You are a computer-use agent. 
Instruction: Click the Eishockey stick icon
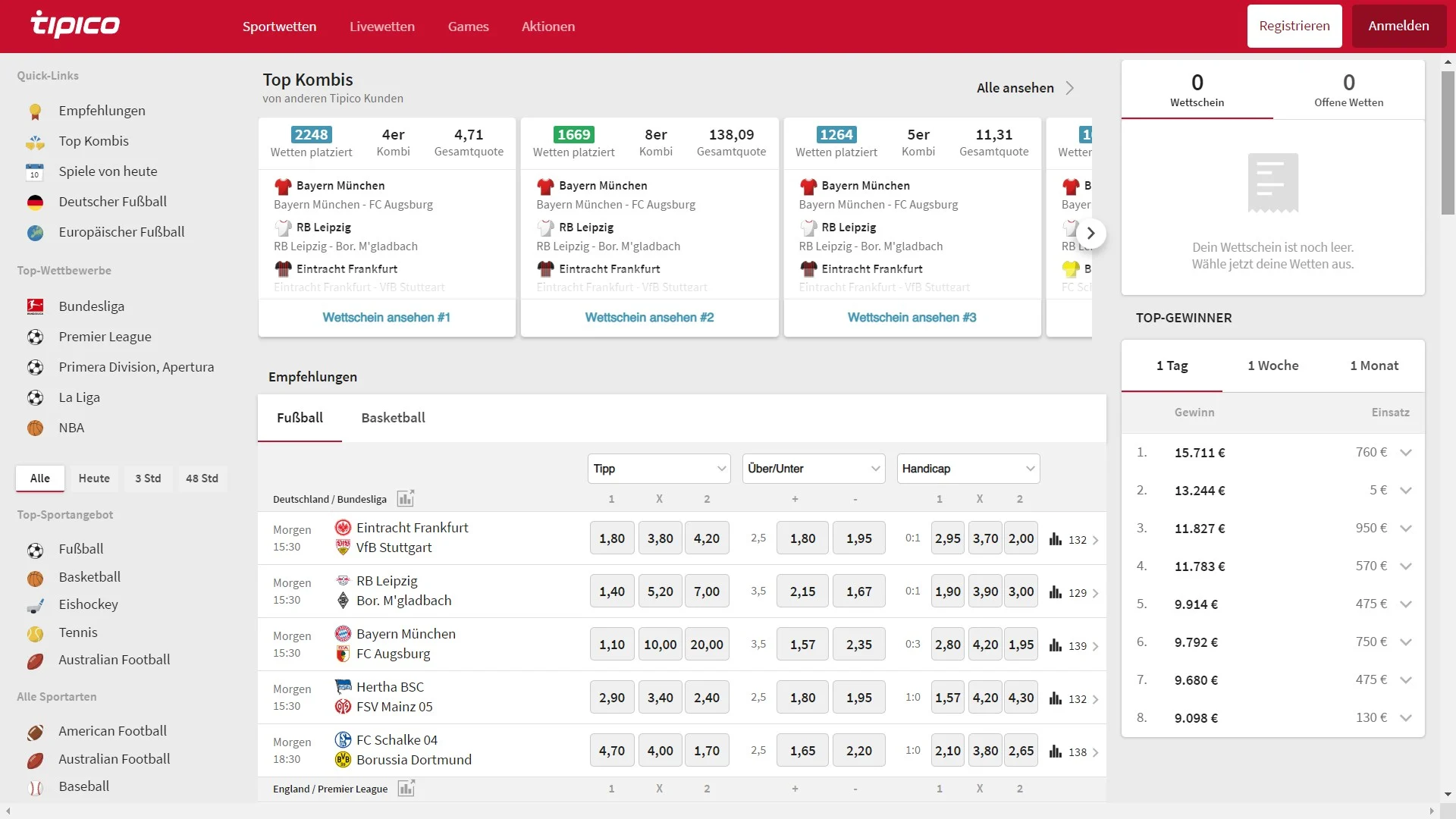point(35,605)
